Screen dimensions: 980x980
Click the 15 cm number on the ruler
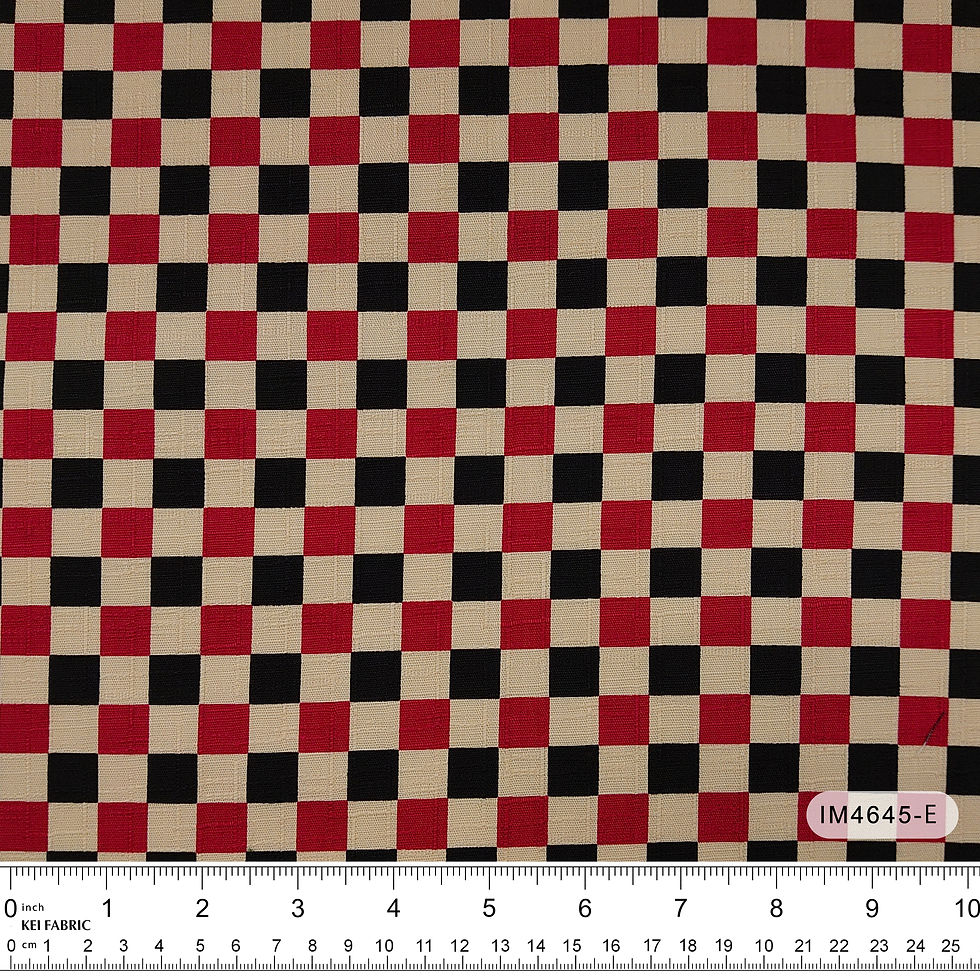[572, 946]
